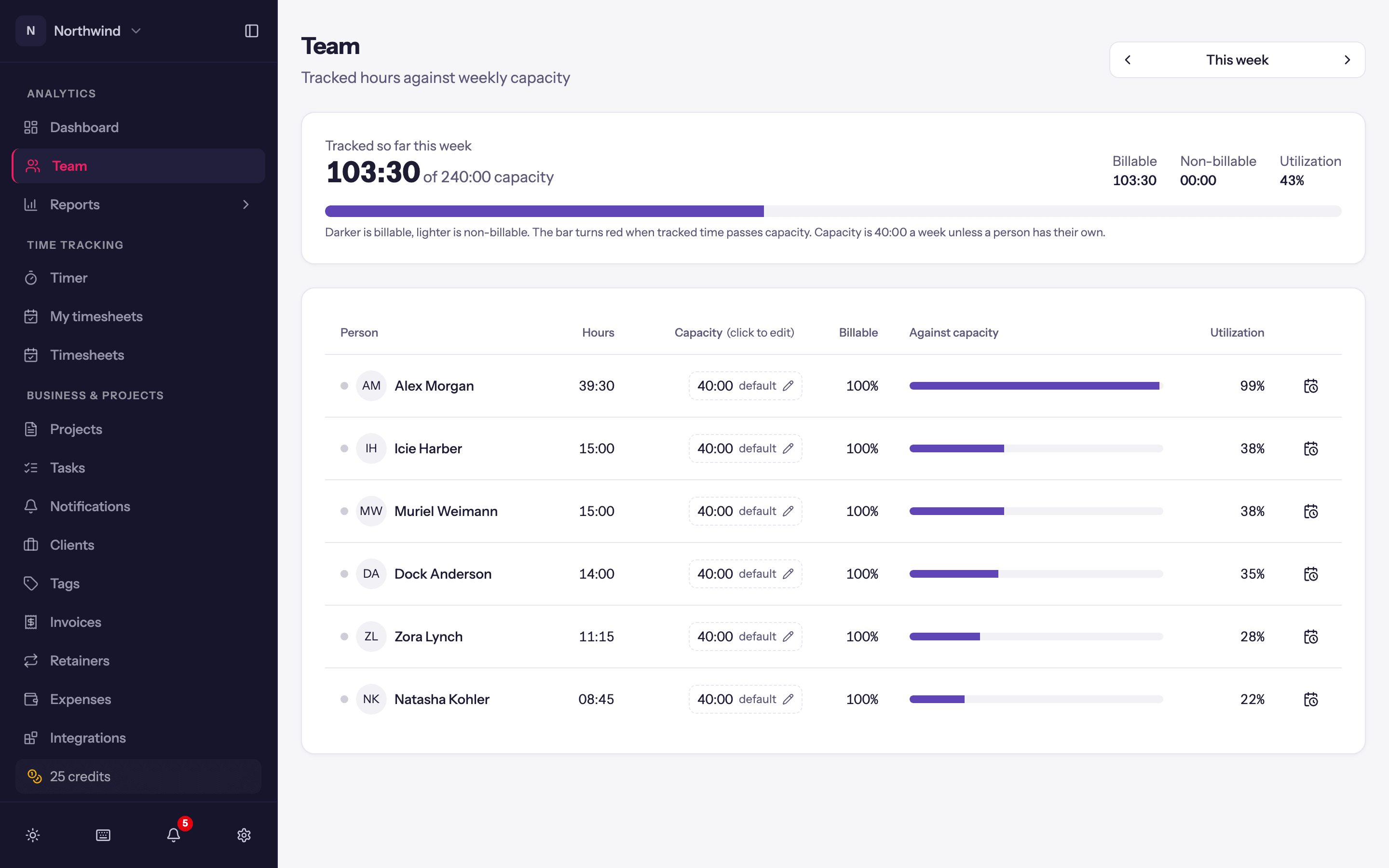Toggle light theme sun icon
This screenshot has height=868, width=1389.
(x=33, y=835)
